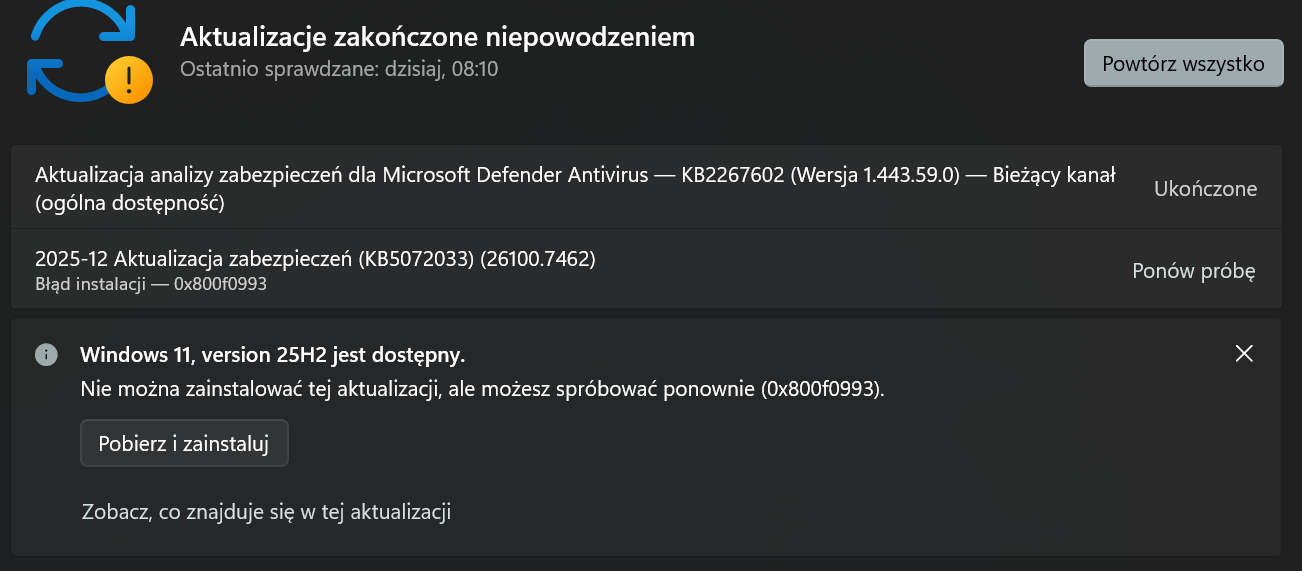Click the Ponów próbę retry link

[1193, 271]
